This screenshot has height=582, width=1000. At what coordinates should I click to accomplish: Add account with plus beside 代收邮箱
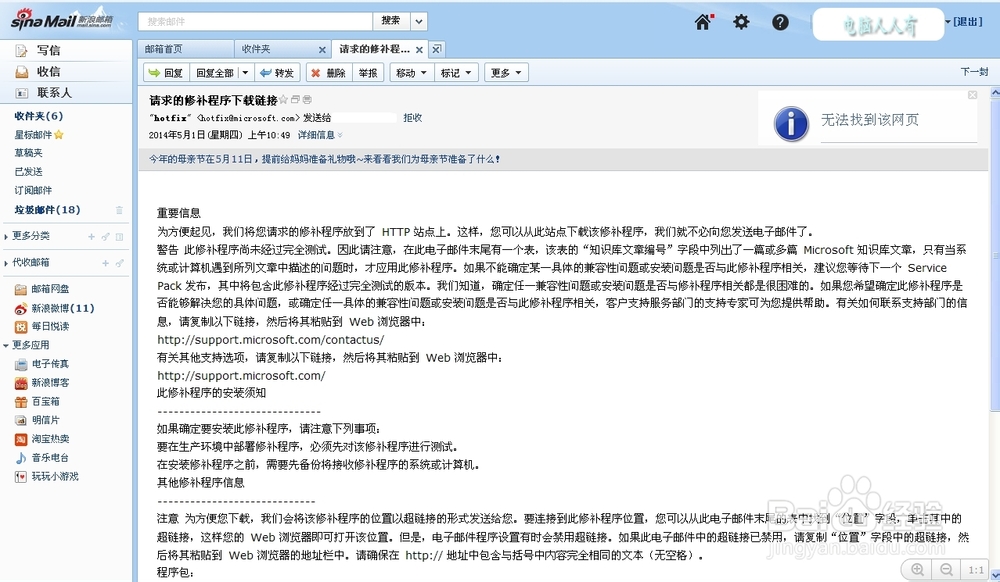click(105, 263)
